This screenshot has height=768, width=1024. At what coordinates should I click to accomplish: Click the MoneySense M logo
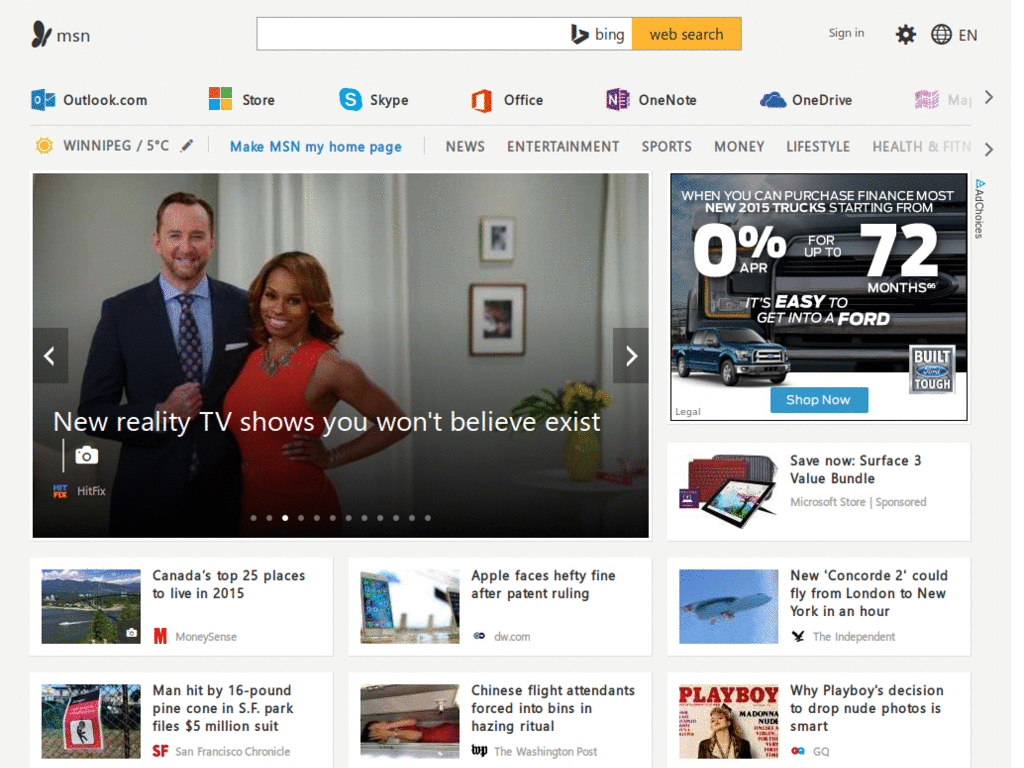(160, 636)
